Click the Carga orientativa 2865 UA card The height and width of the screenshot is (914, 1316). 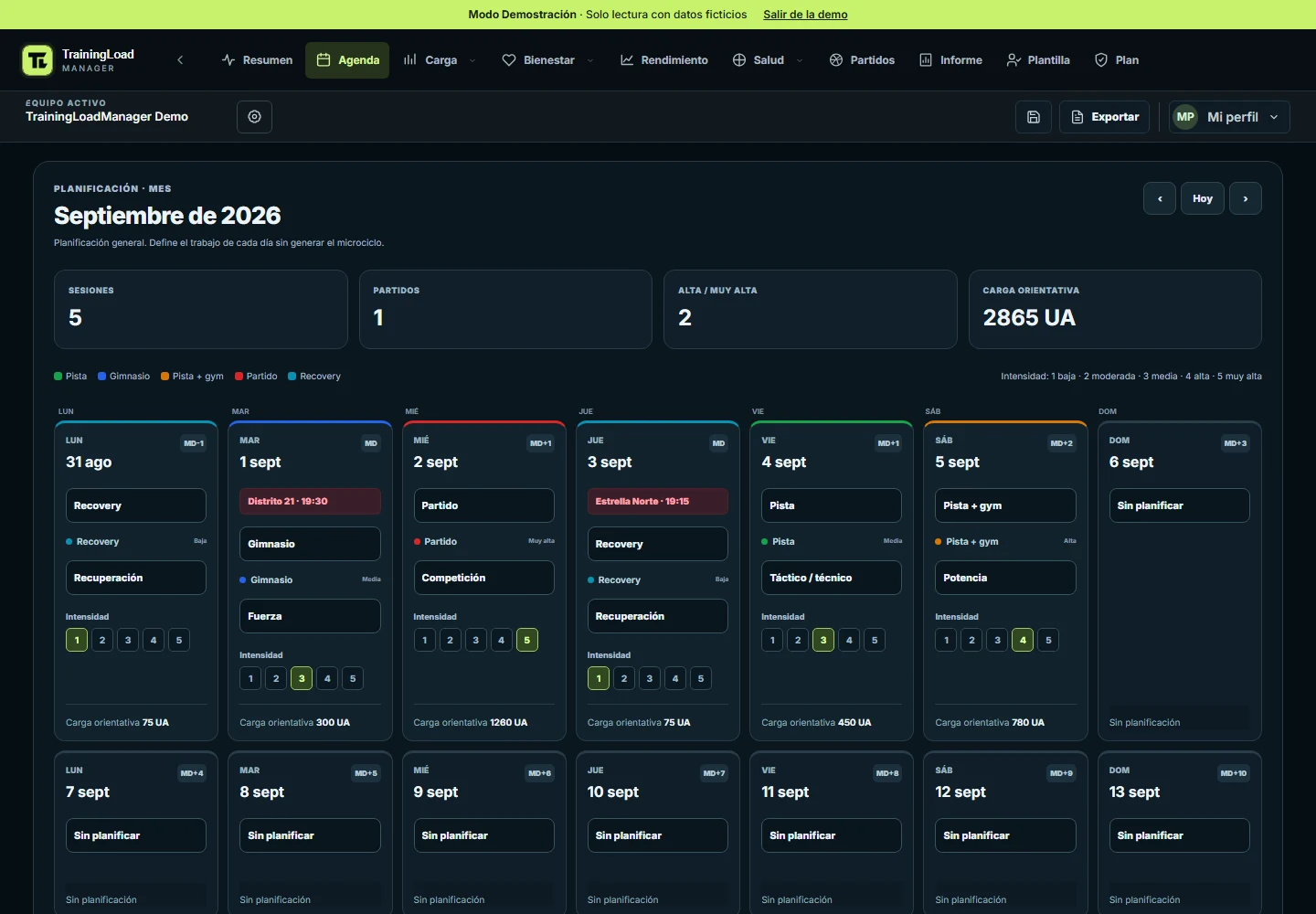pos(1115,309)
